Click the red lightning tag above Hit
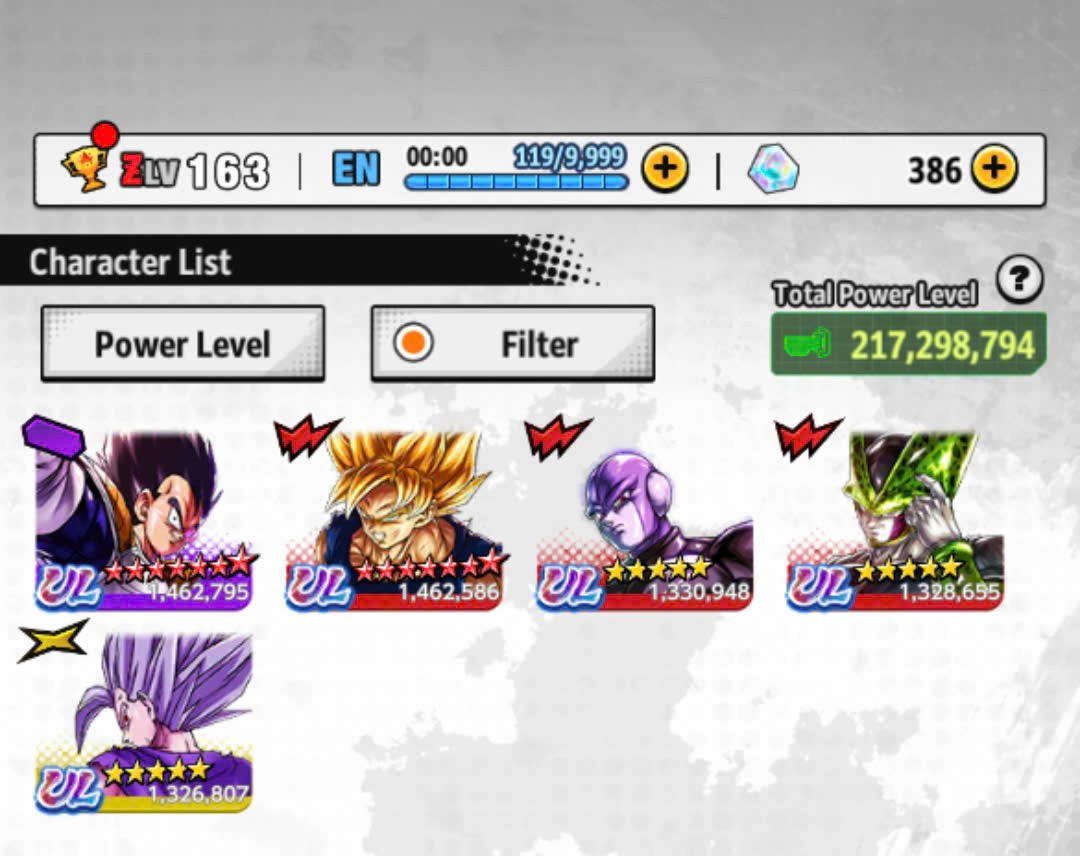This screenshot has height=856, width=1080. click(558, 437)
